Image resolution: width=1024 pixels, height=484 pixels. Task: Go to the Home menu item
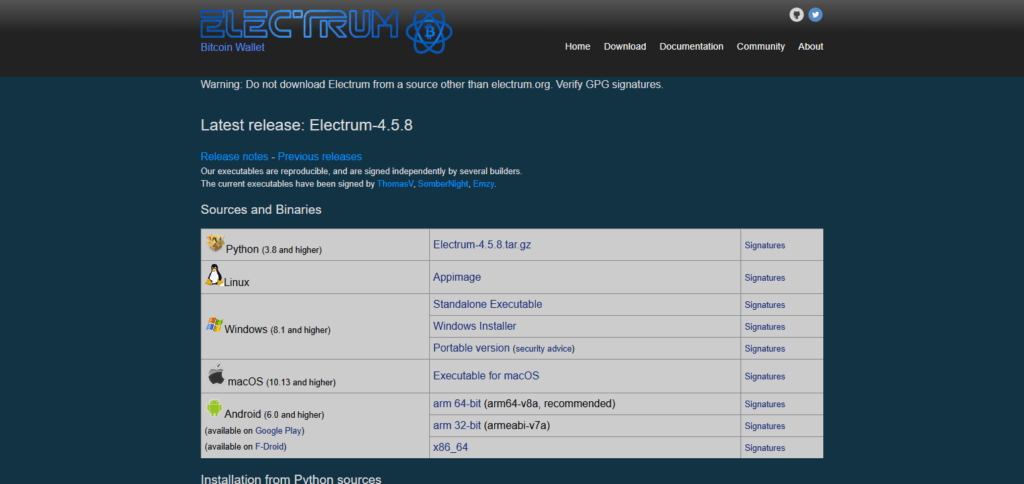point(577,46)
